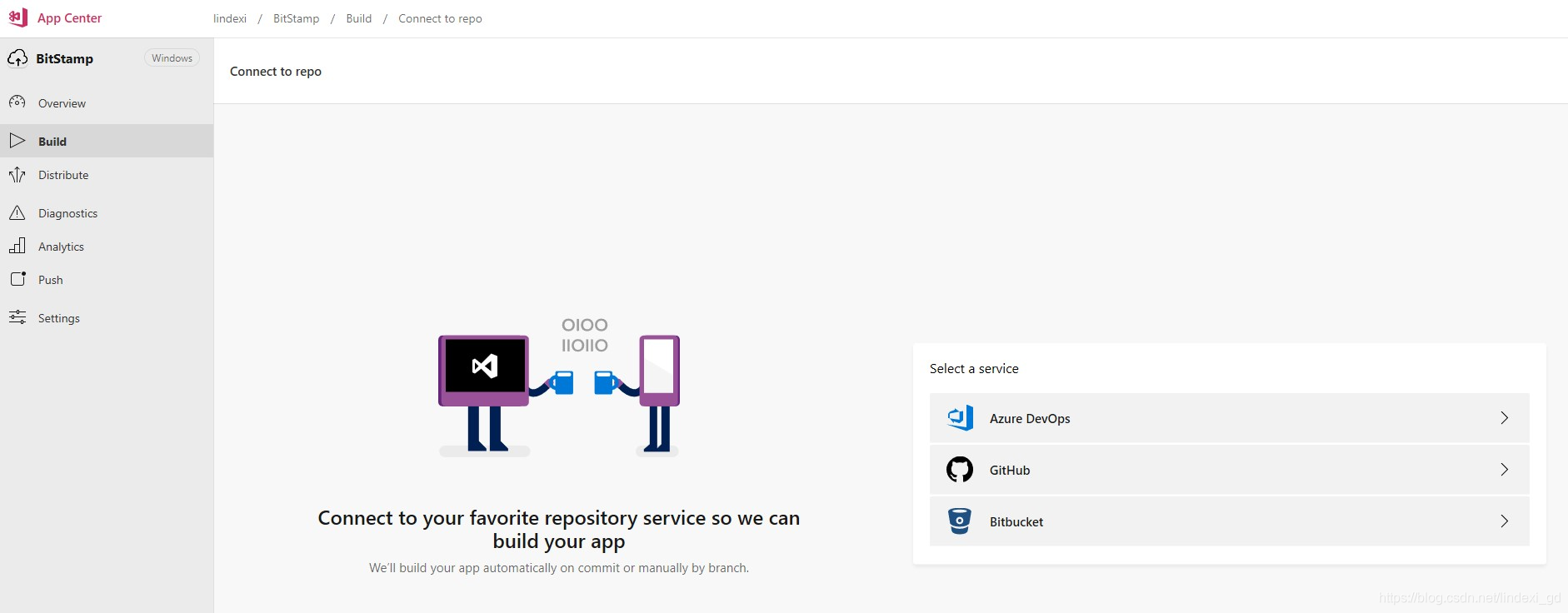Expand the Azure DevOps row chevron
This screenshot has height=613, width=1568.
tap(1505, 418)
